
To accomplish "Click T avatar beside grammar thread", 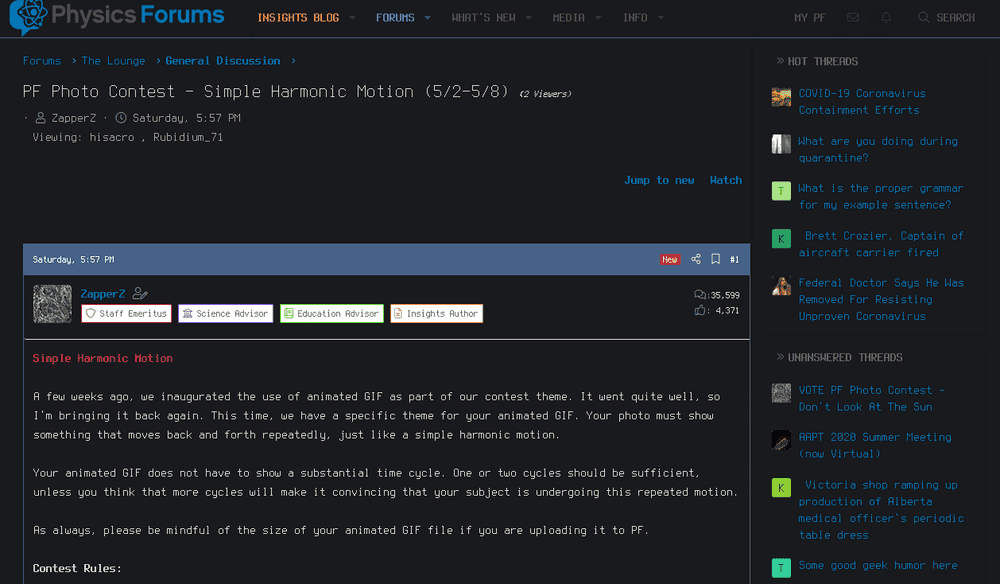I will tap(781, 191).
